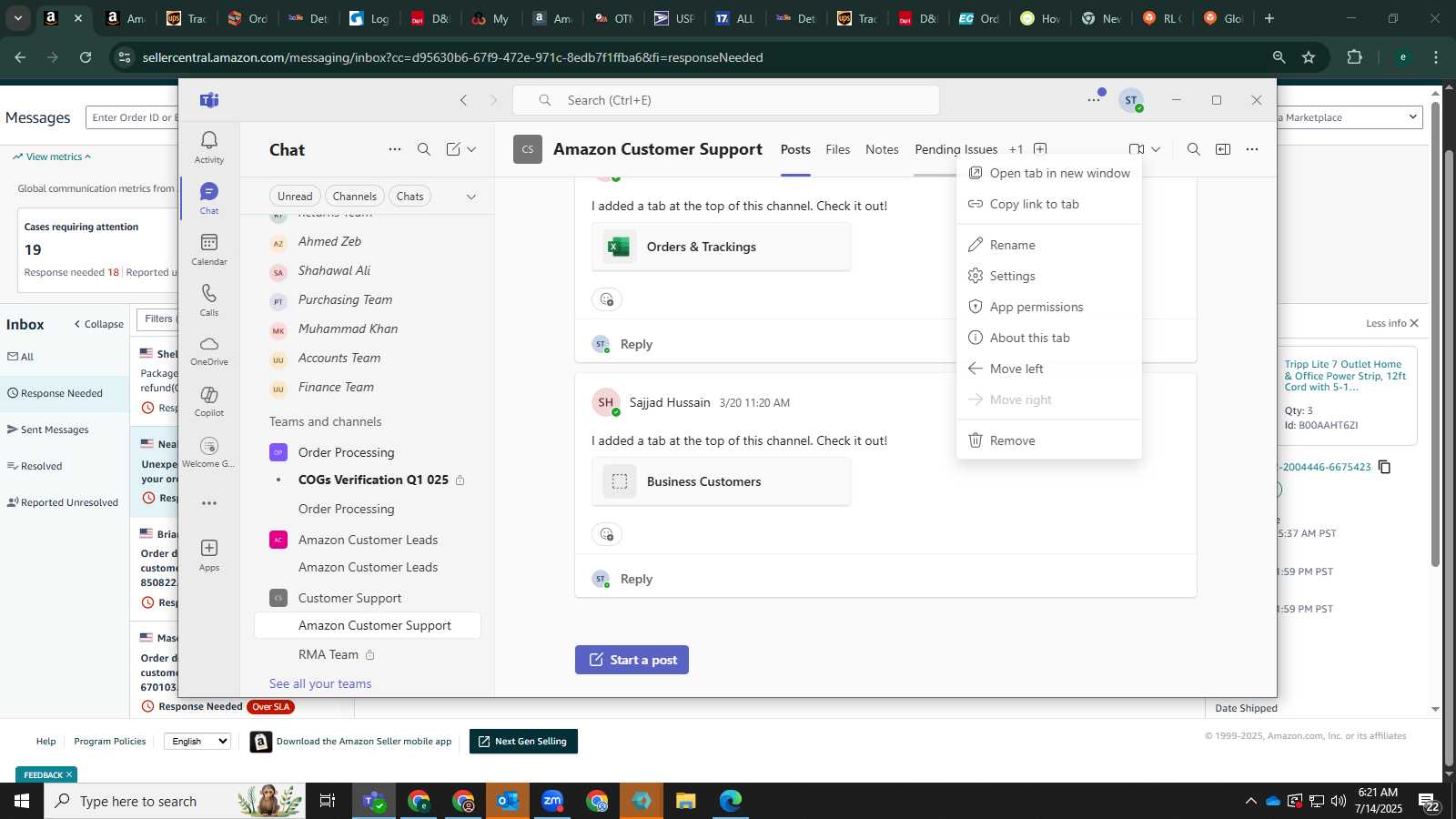This screenshot has height=819, width=1456.
Task: Choose Move left from tab menu
Action: [x=1049, y=369]
